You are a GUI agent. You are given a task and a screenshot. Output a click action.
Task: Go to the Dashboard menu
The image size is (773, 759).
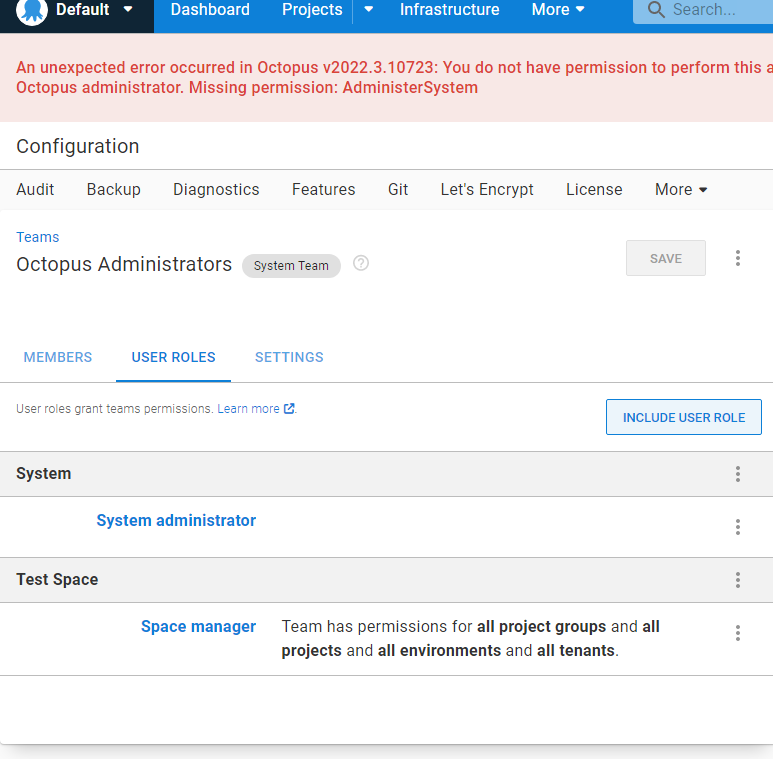[x=210, y=10]
